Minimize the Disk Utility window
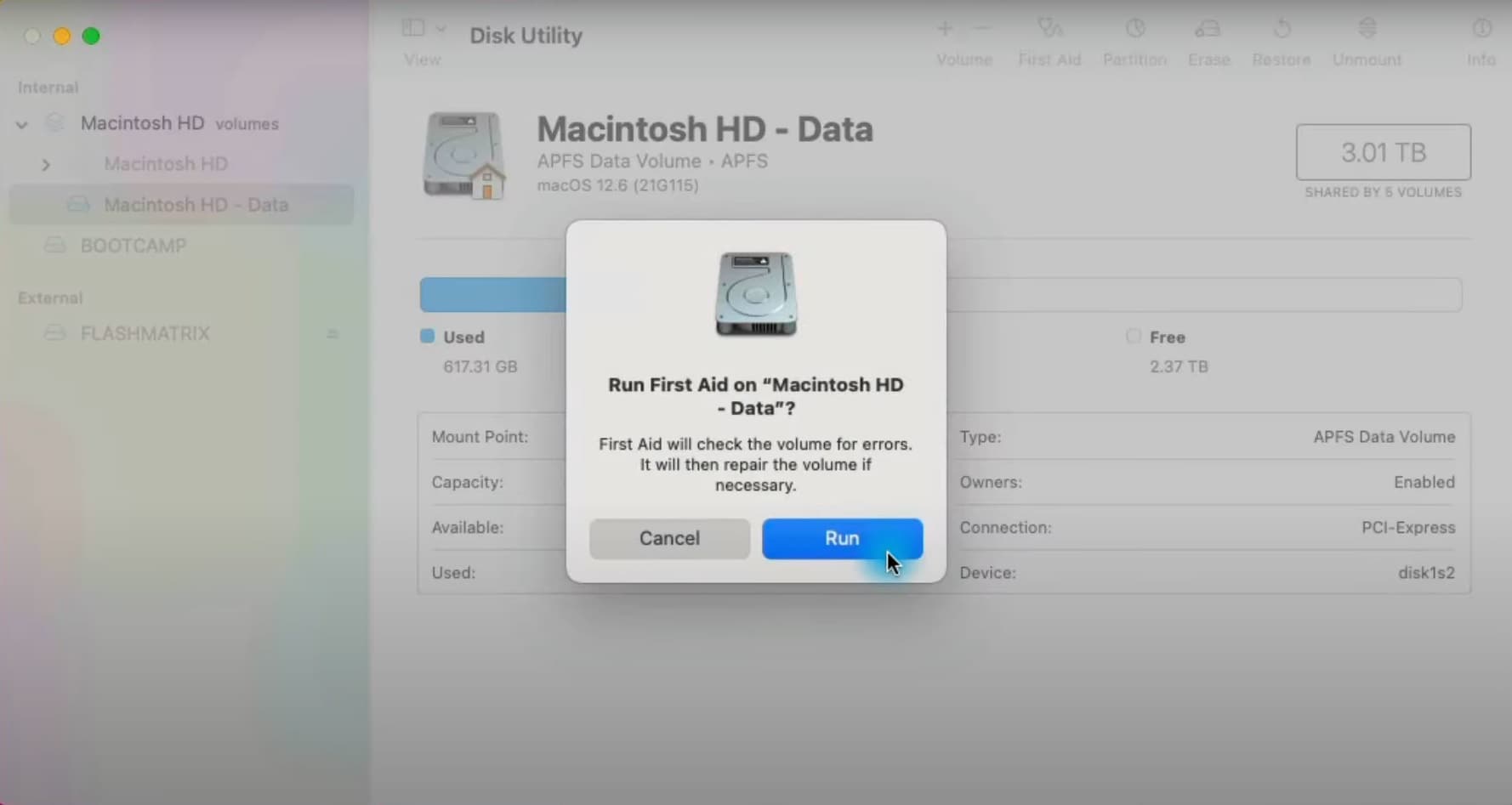 [x=61, y=36]
